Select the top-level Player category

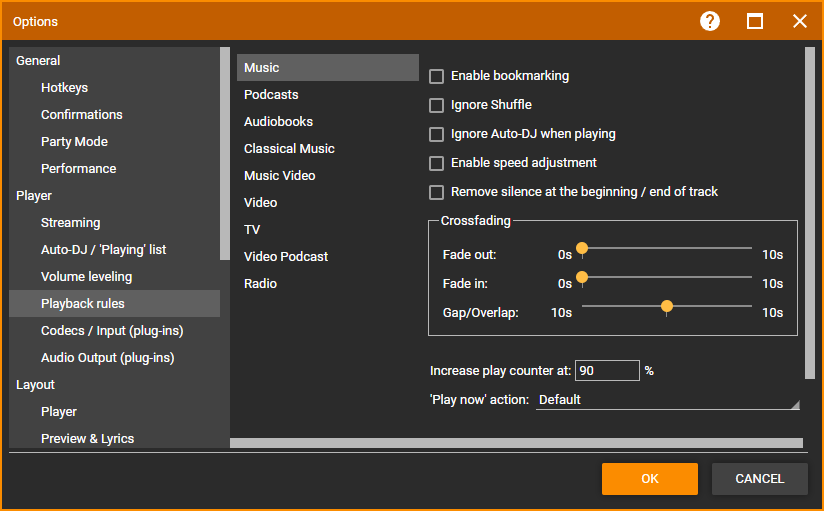(115, 196)
